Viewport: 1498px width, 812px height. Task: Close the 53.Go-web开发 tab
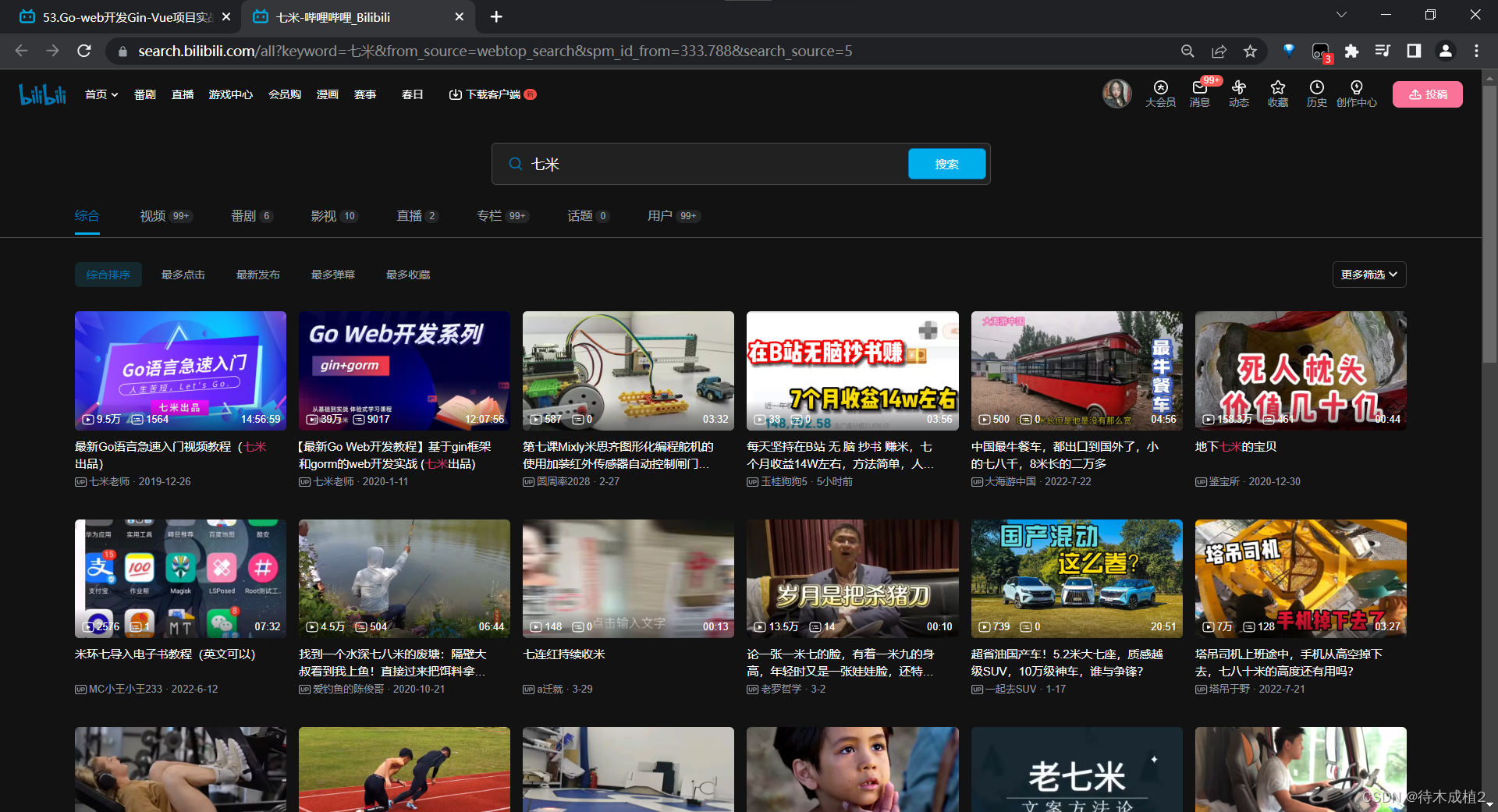click(x=226, y=16)
